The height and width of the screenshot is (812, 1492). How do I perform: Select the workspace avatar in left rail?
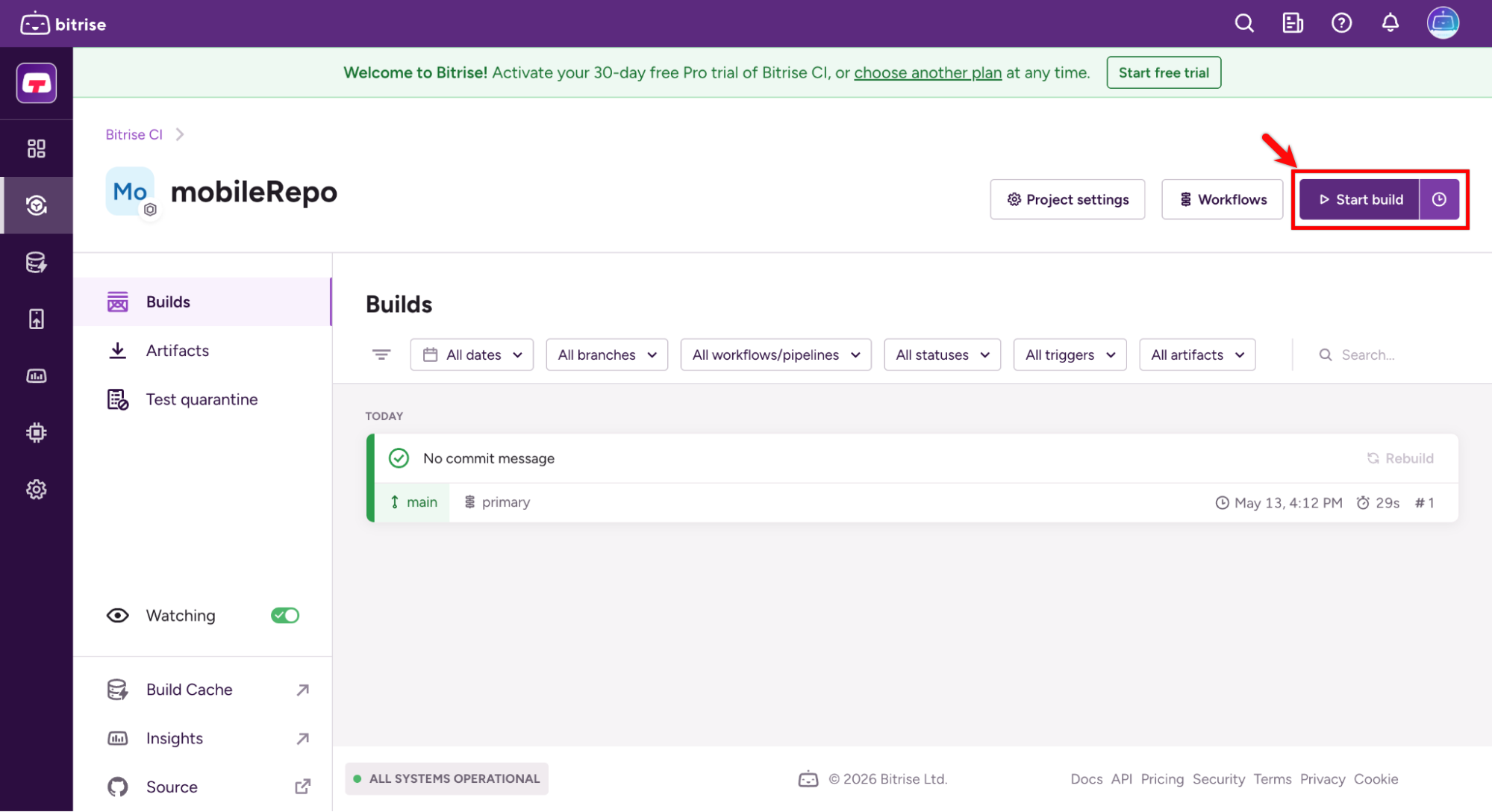click(x=37, y=83)
